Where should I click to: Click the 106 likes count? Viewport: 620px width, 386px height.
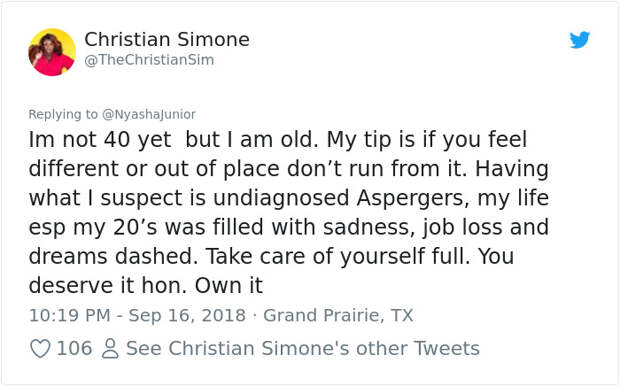point(74,348)
